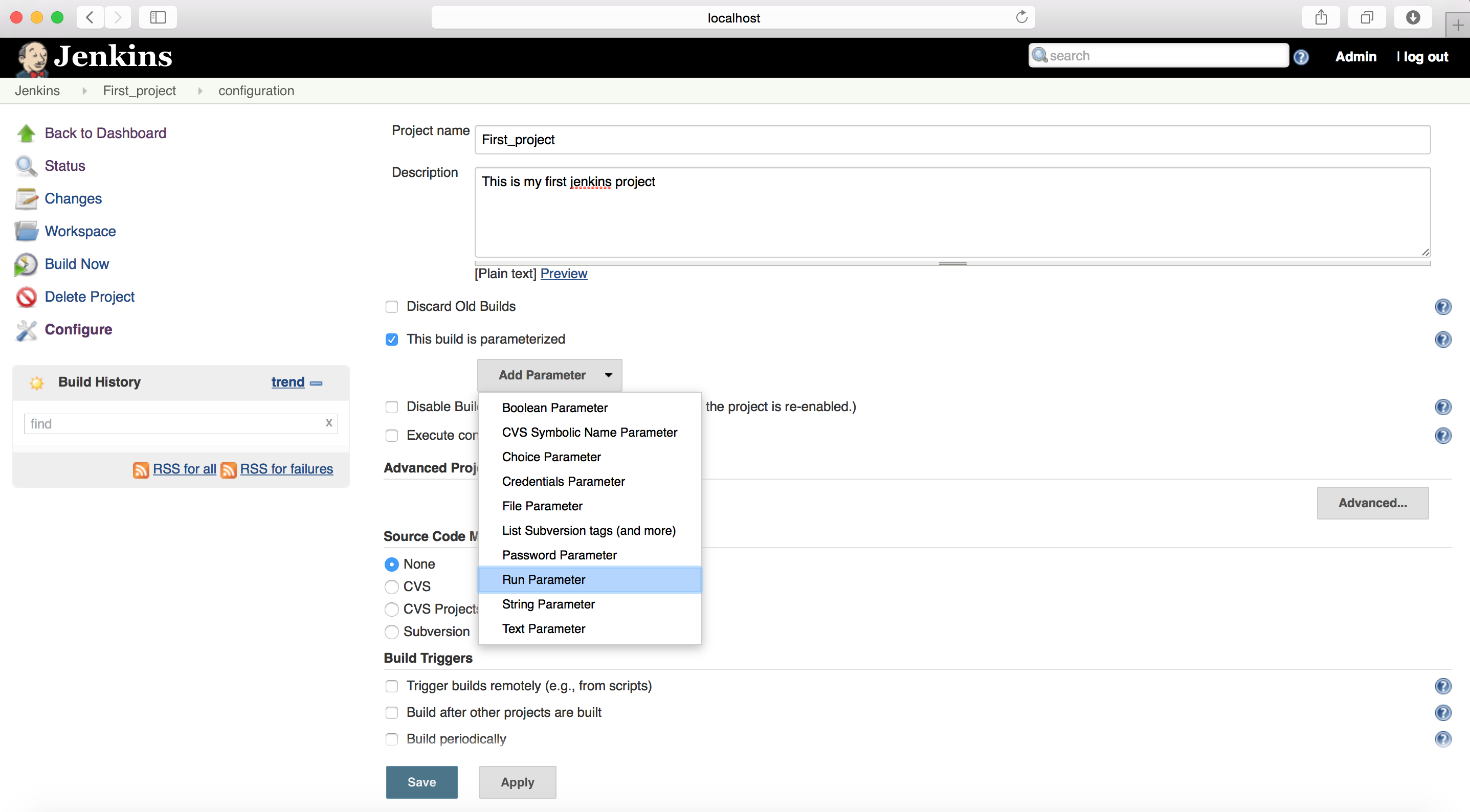Click the Build Now clock icon

(26, 264)
